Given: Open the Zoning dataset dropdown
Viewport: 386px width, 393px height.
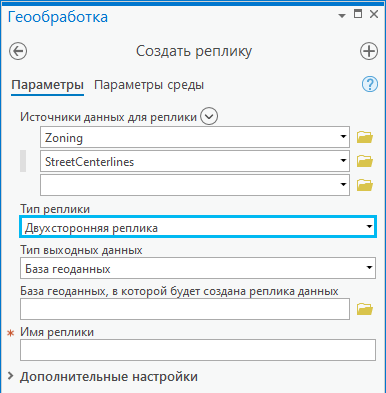Looking at the screenshot, I should click(343, 137).
